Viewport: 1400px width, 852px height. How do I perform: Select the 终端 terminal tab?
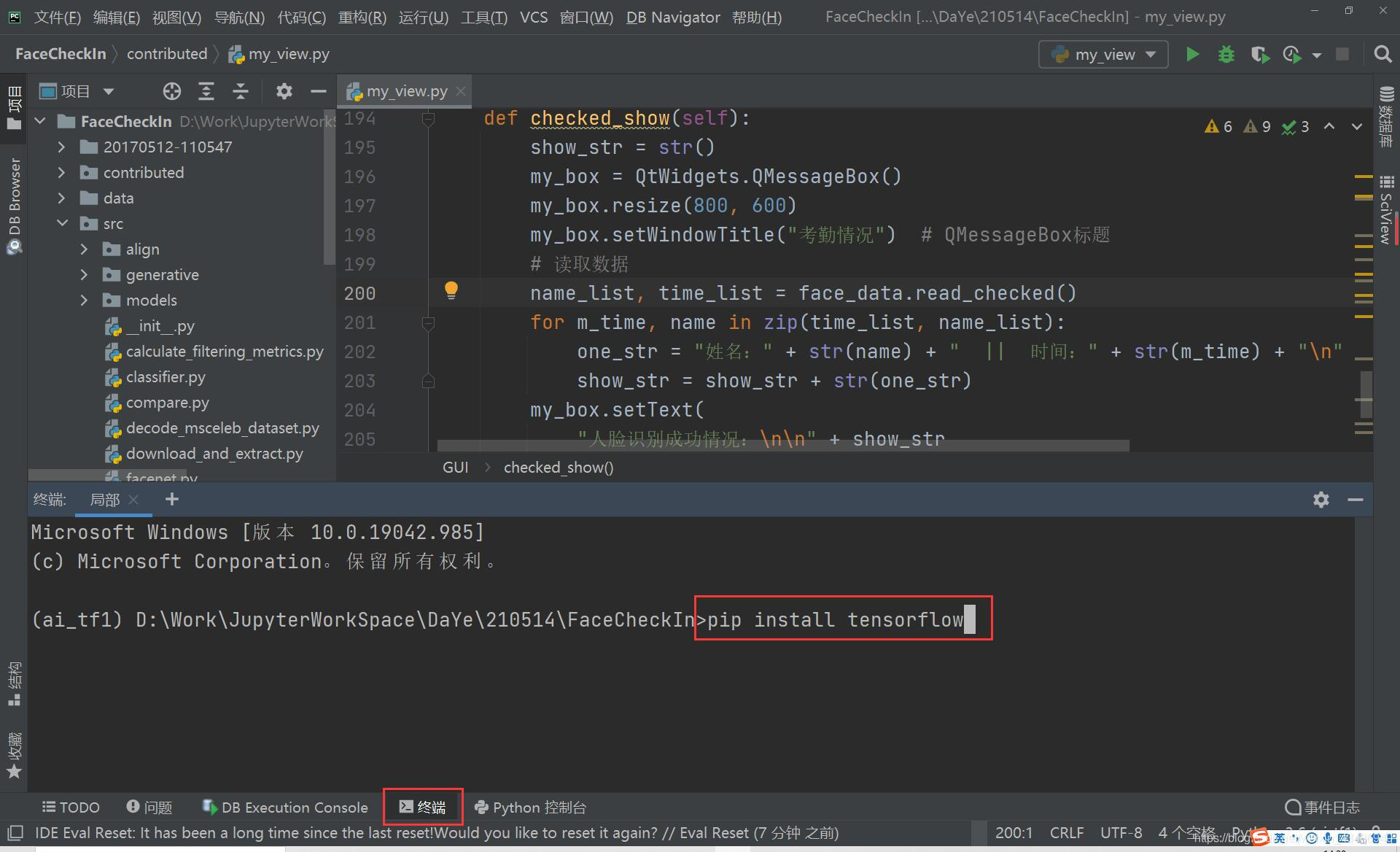click(x=423, y=806)
